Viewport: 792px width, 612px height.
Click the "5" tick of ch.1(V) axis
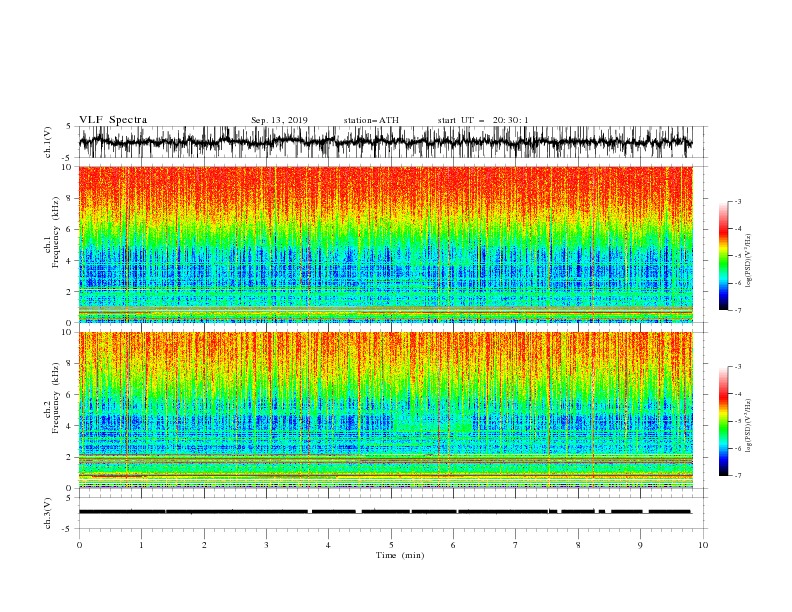click(x=69, y=126)
